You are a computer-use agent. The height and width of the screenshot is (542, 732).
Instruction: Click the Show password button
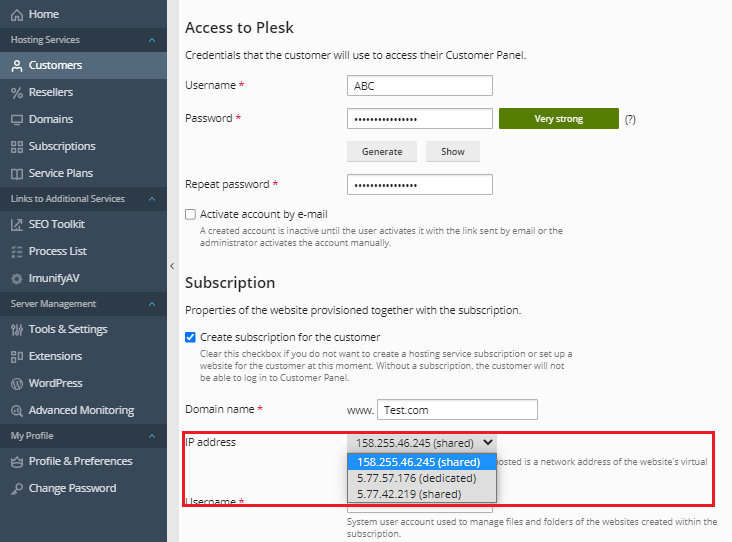click(x=452, y=152)
